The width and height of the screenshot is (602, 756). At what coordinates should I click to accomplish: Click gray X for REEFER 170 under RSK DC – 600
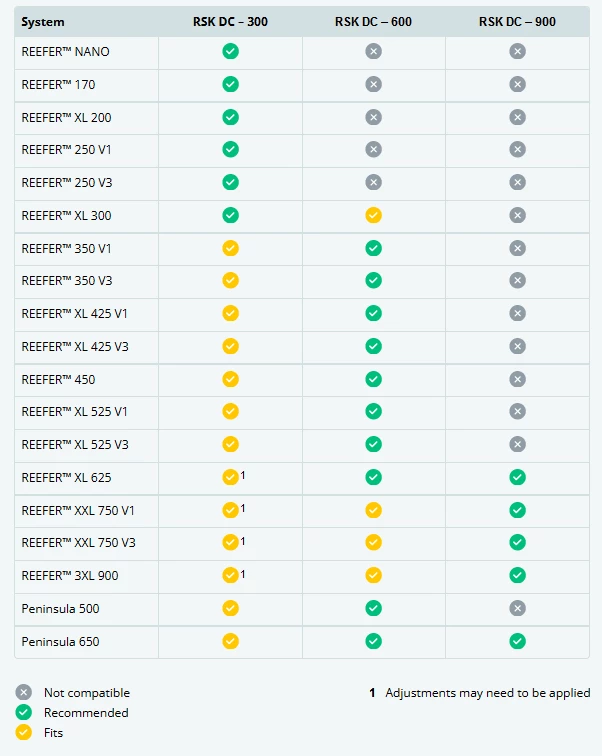pos(373,85)
